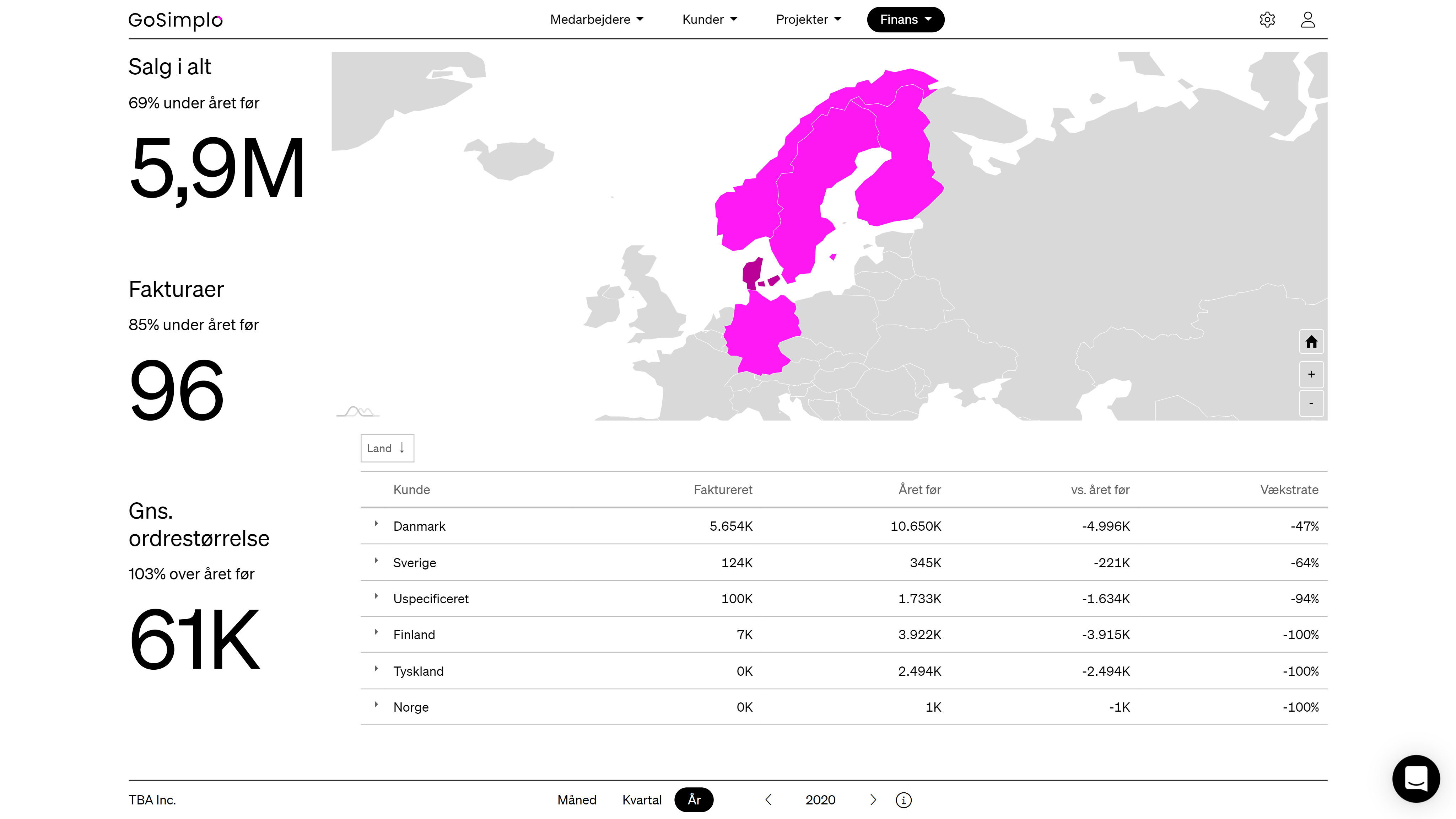Open the Land grouping dropdown

[x=387, y=448]
